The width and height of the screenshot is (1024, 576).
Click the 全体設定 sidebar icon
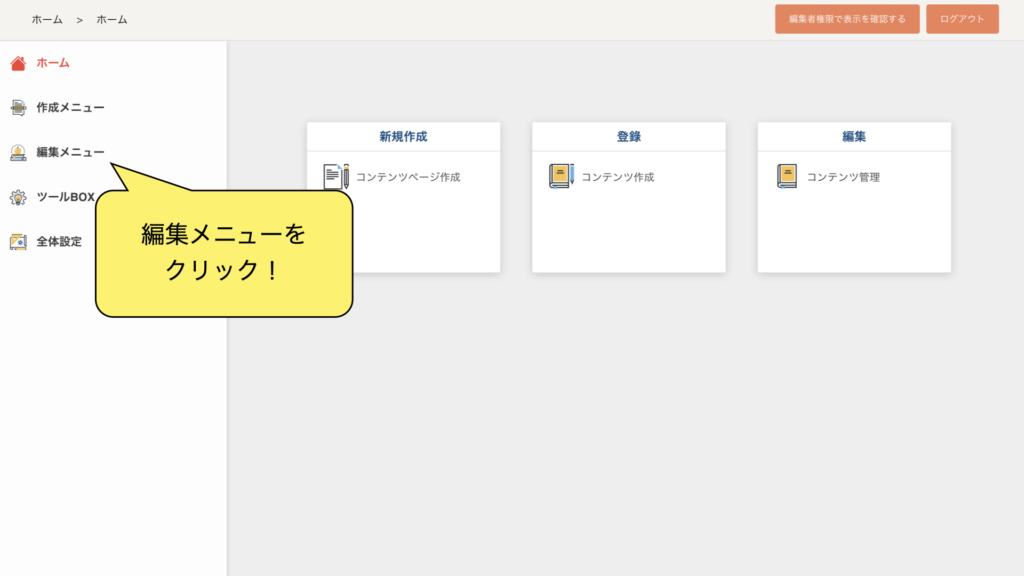point(18,241)
